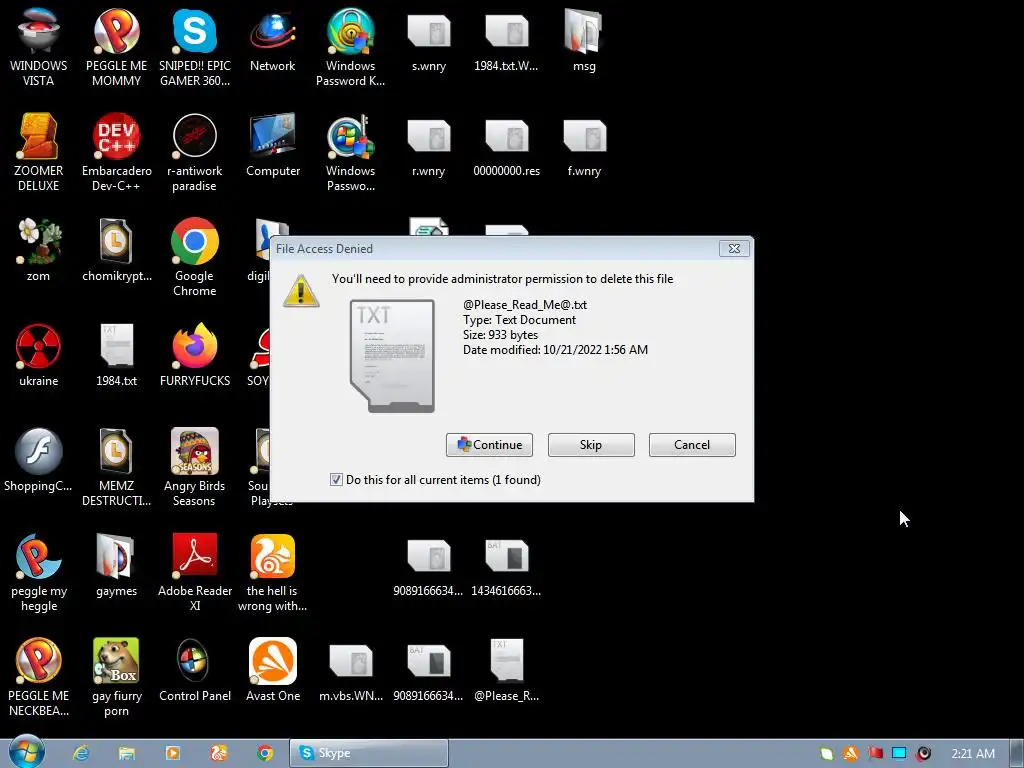Select Windows Password K... icon in top row
This screenshot has width=1024, height=768.
pyautogui.click(x=351, y=47)
